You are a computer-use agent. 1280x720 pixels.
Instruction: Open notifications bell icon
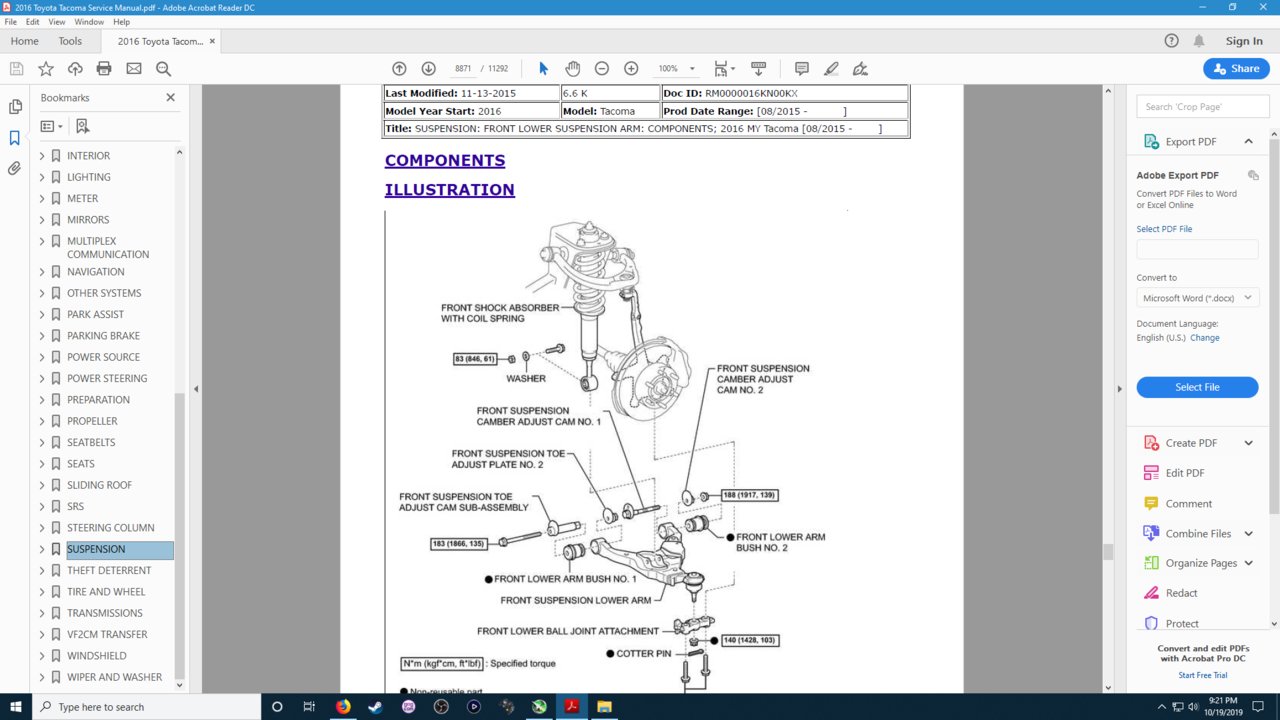[1199, 41]
